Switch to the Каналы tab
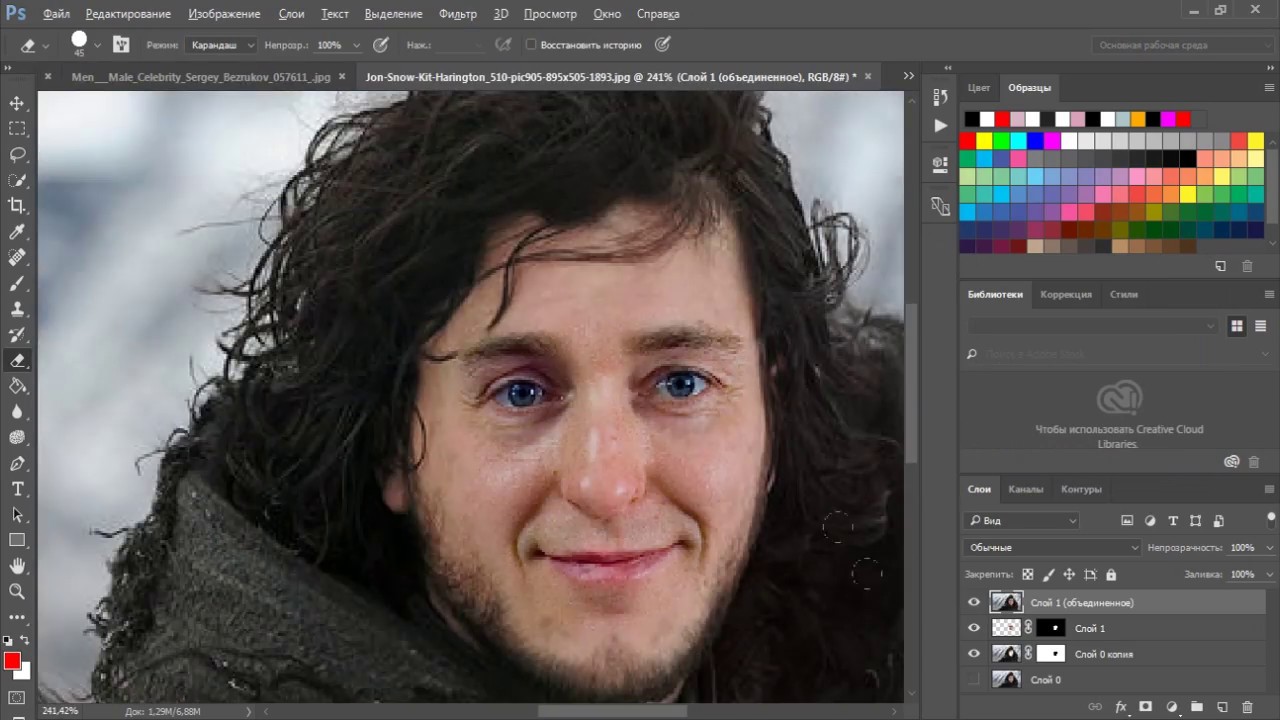This screenshot has width=1280, height=720. (1025, 489)
